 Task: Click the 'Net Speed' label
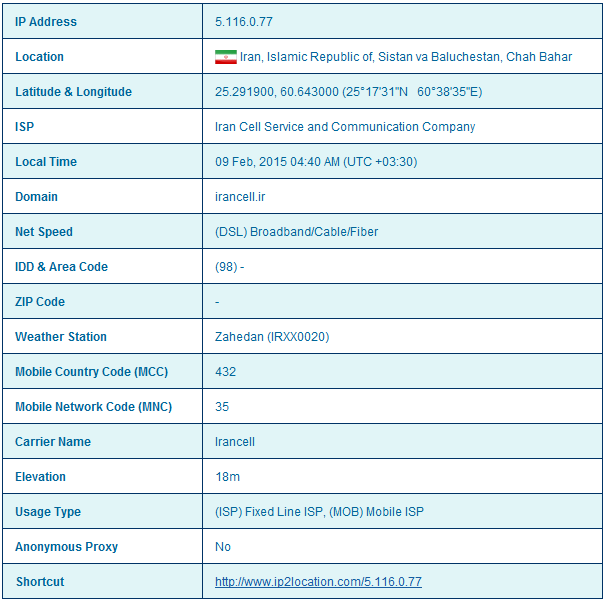(x=44, y=232)
